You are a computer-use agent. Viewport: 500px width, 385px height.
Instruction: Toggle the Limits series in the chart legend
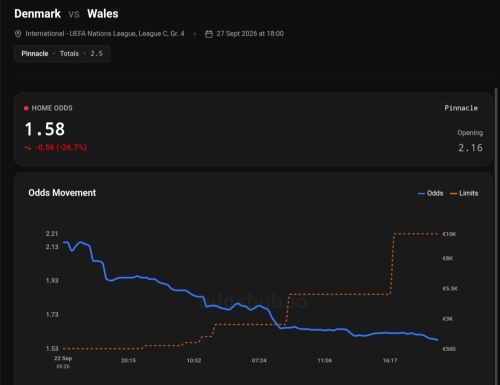click(x=464, y=193)
